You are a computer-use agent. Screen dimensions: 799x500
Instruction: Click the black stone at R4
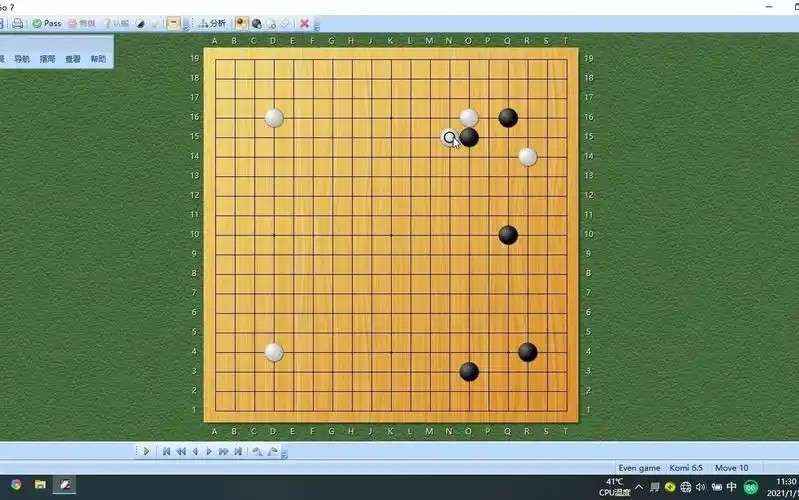coord(527,352)
